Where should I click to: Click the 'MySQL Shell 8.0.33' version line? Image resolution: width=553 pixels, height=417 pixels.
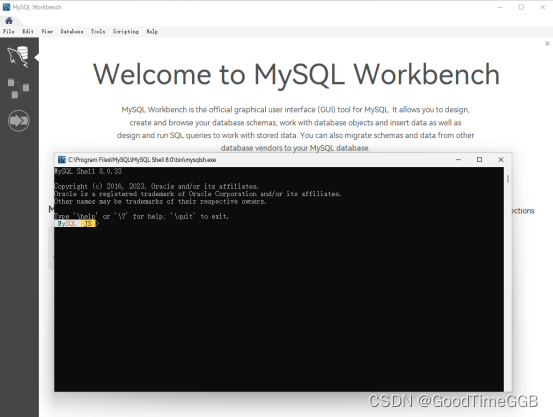(x=88, y=171)
